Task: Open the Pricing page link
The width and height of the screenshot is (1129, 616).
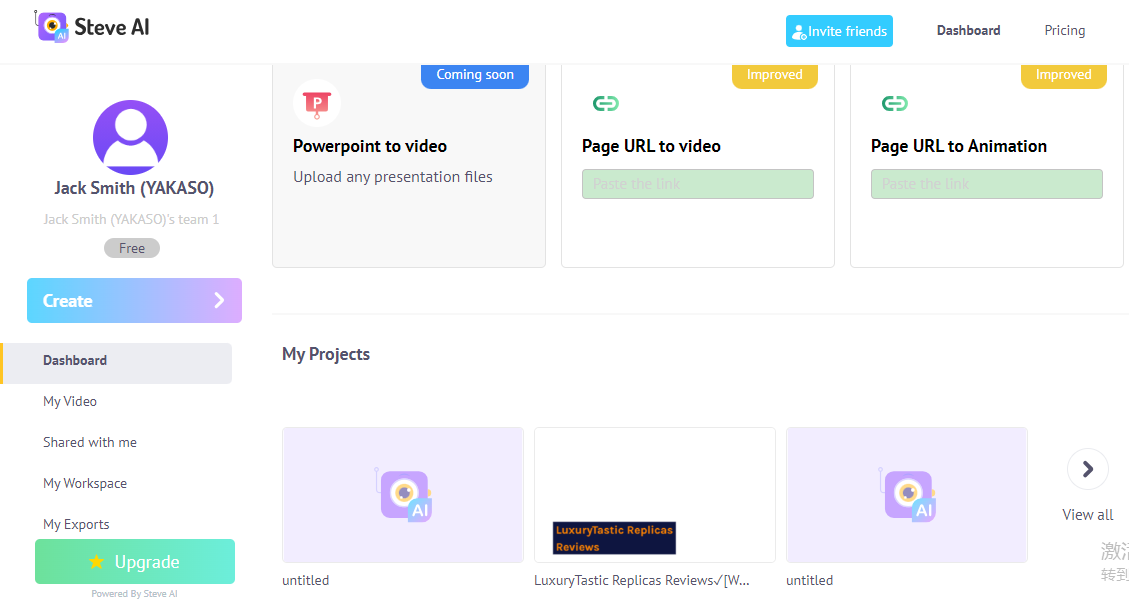Action: click(1064, 30)
